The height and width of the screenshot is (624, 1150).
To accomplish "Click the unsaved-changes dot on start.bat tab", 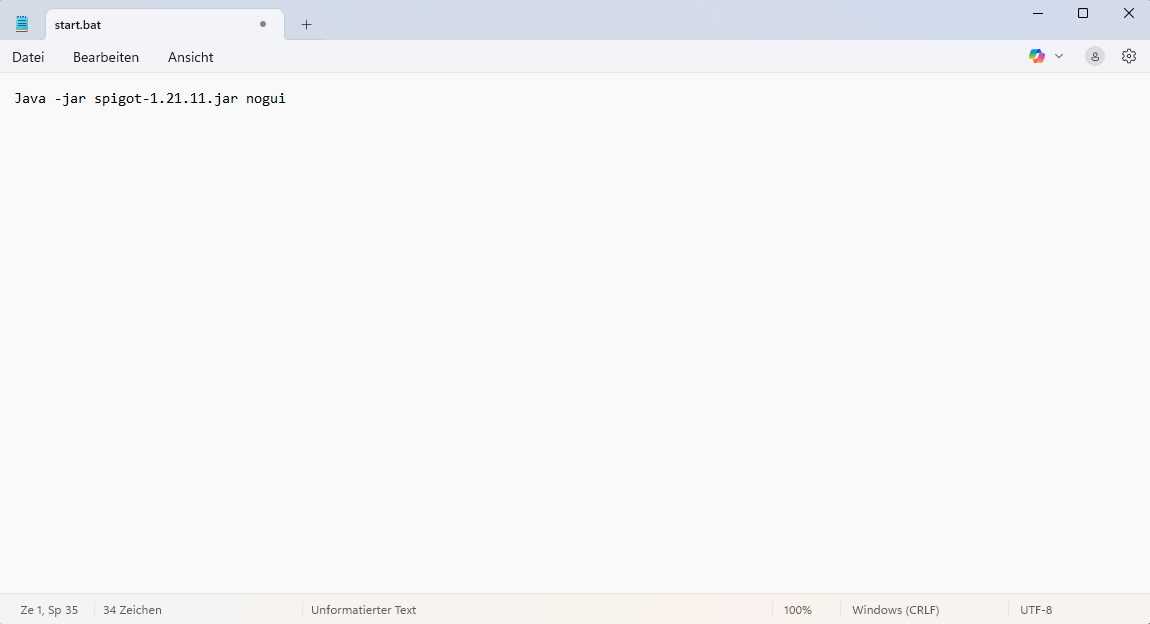I will pos(263,24).
